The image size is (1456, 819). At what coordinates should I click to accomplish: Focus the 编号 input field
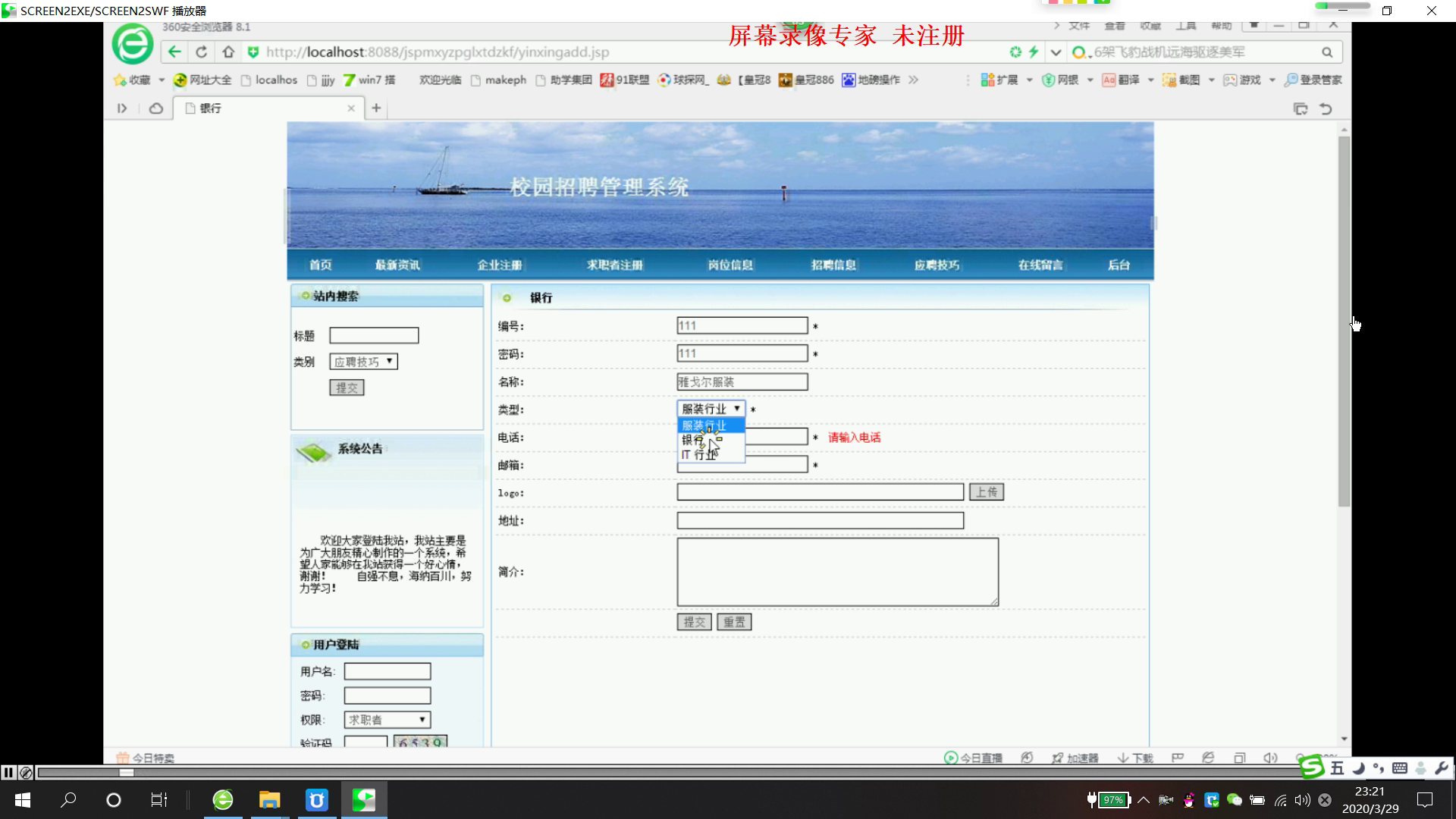click(742, 325)
